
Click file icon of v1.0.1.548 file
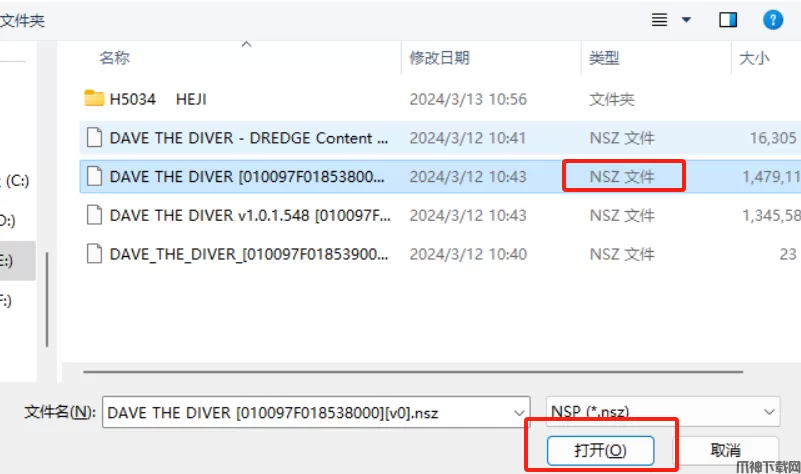coord(94,215)
